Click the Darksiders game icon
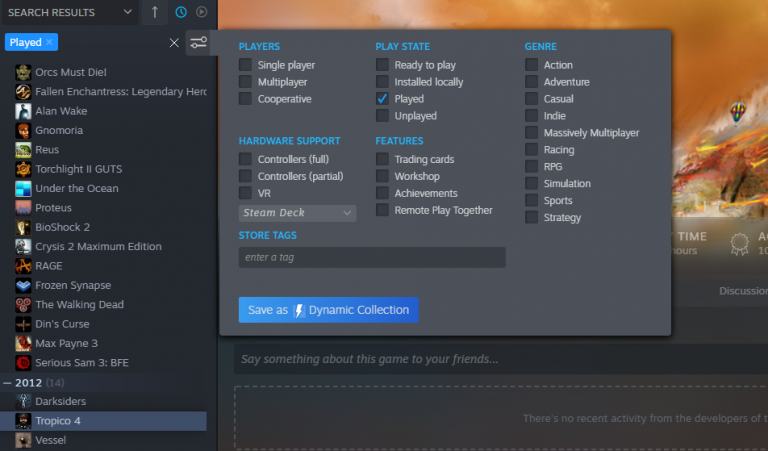The width and height of the screenshot is (768, 451). [x=23, y=402]
